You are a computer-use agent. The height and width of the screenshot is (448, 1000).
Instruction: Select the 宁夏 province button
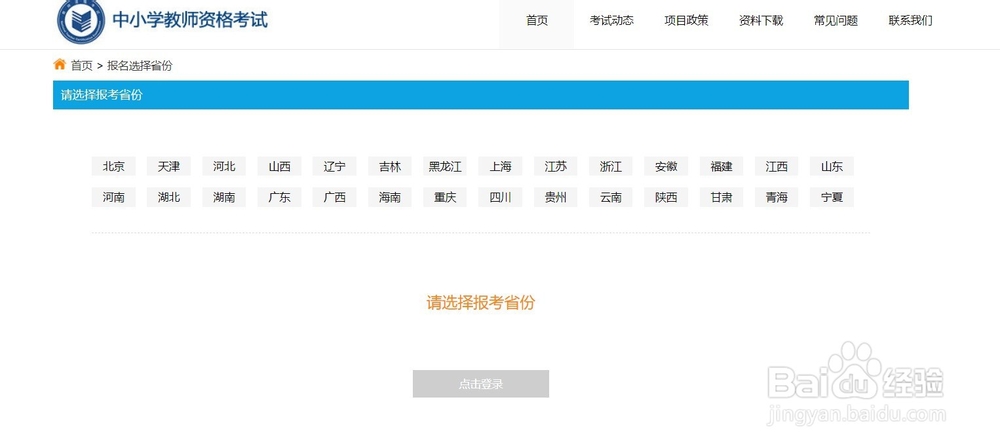(x=832, y=197)
